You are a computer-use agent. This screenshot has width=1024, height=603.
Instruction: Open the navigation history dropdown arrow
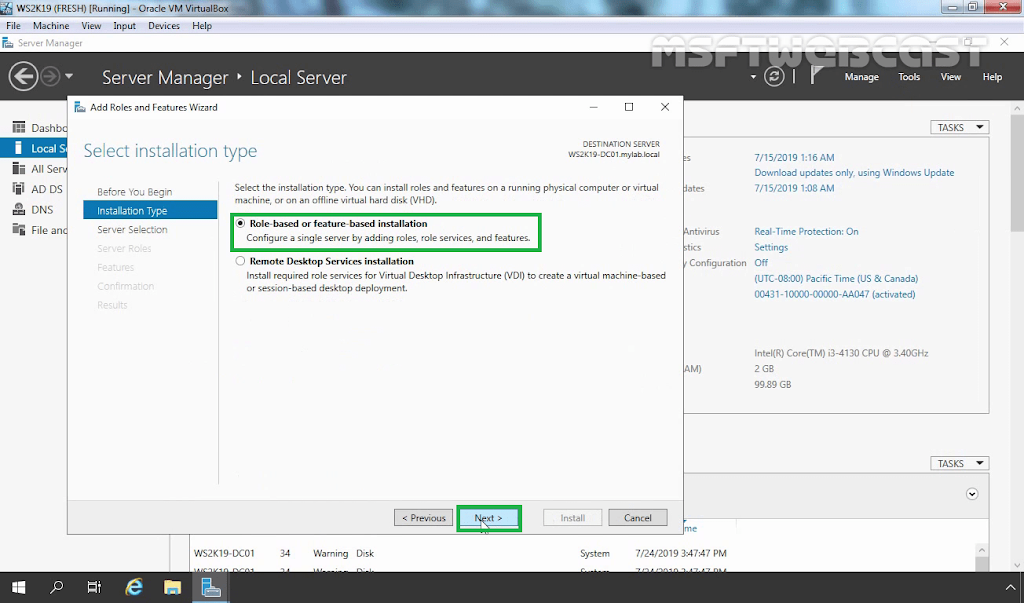pos(69,76)
